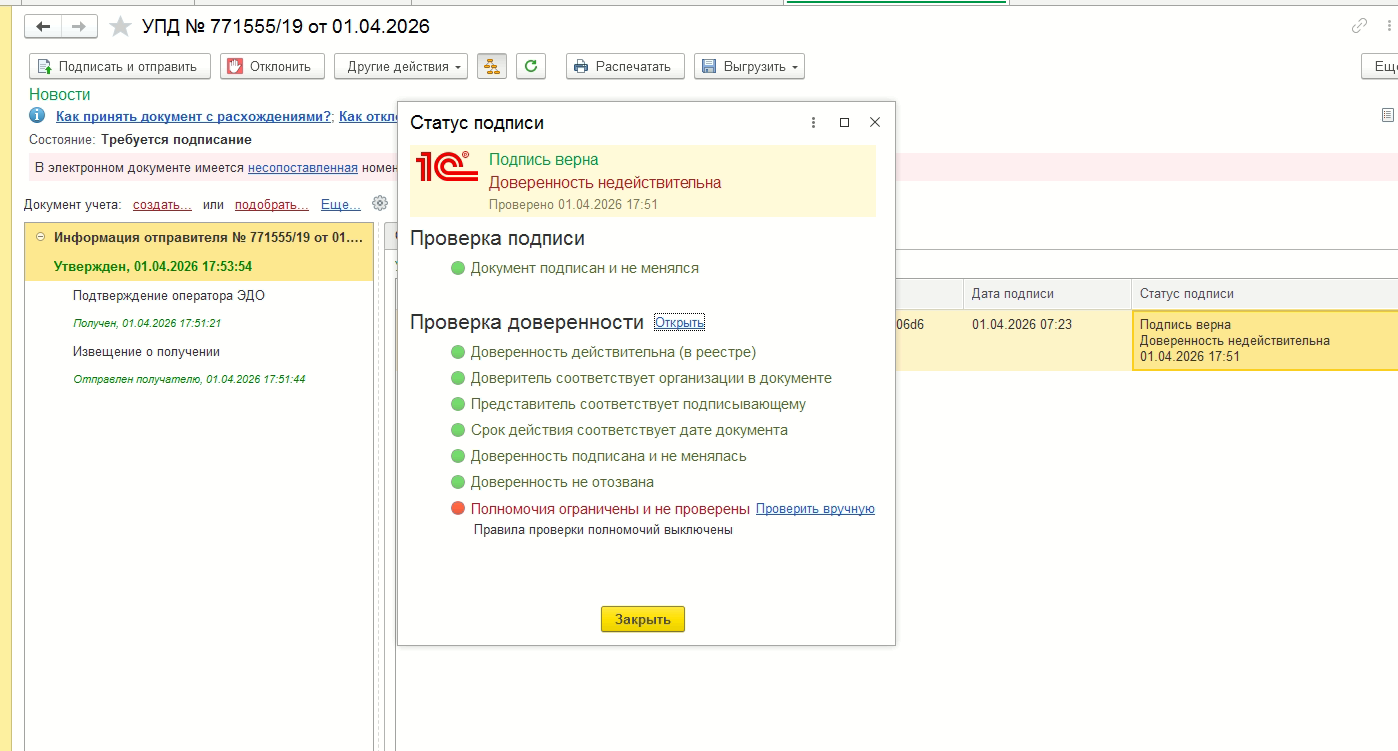Click the Подписать и отправить button

tap(120, 67)
